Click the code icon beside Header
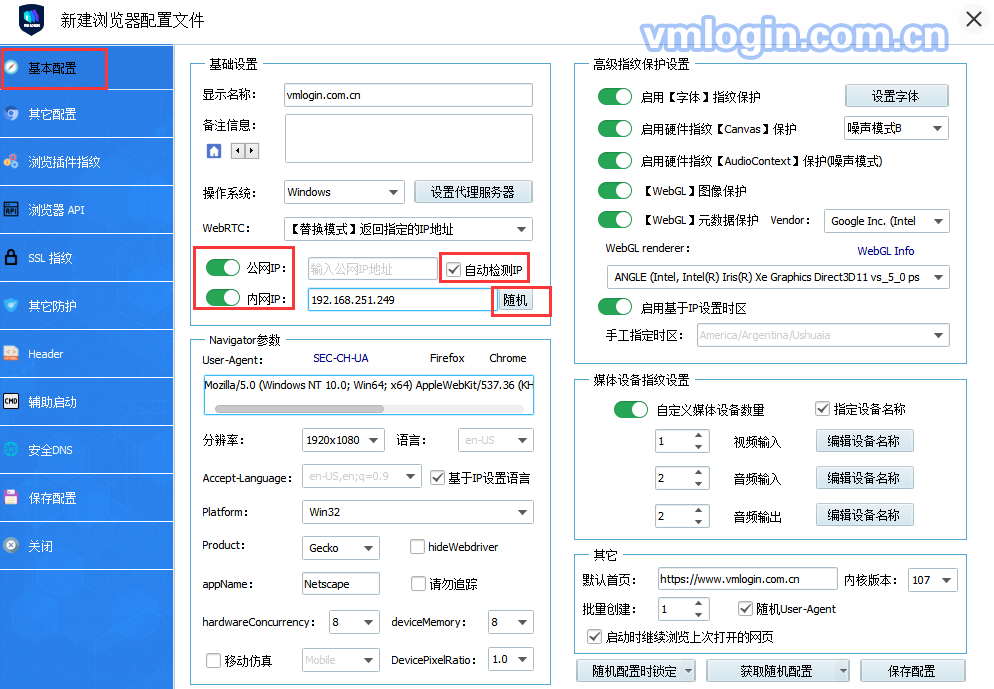The width and height of the screenshot is (994, 689). point(11,354)
